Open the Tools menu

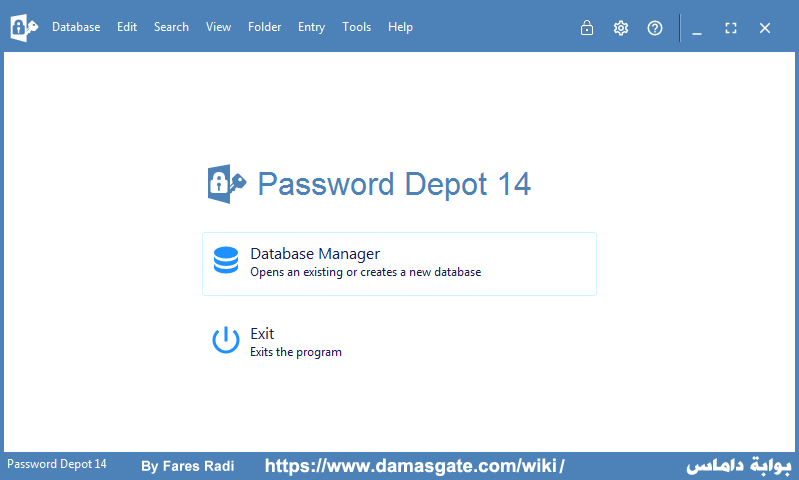click(x=357, y=27)
